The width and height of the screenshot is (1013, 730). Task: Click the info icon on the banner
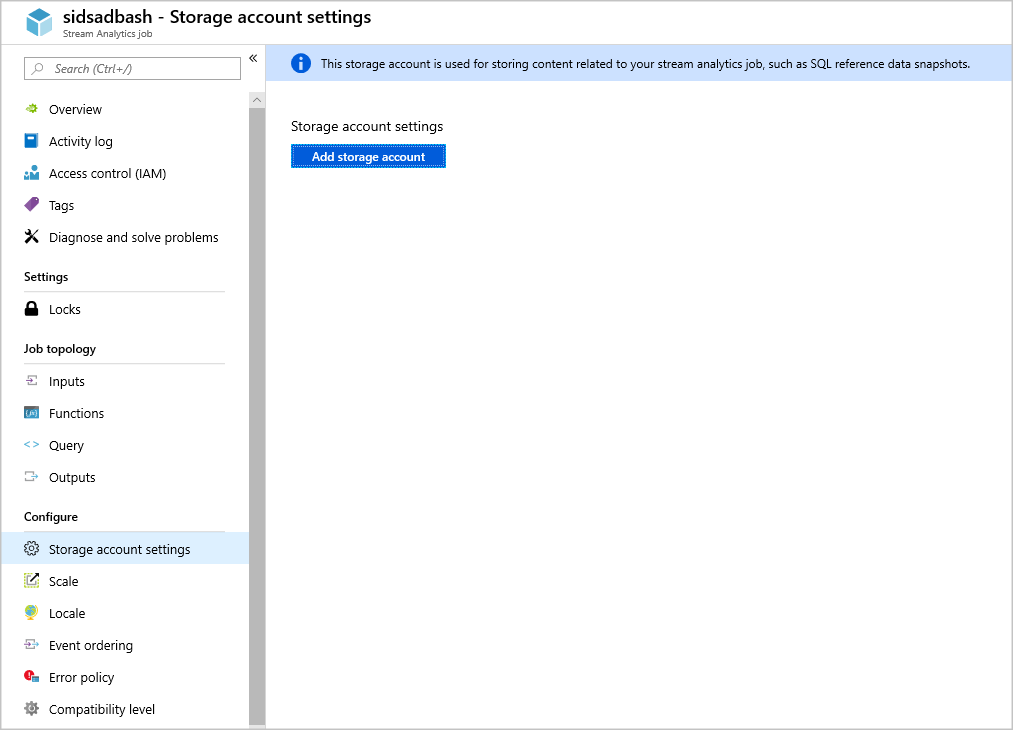coord(301,63)
